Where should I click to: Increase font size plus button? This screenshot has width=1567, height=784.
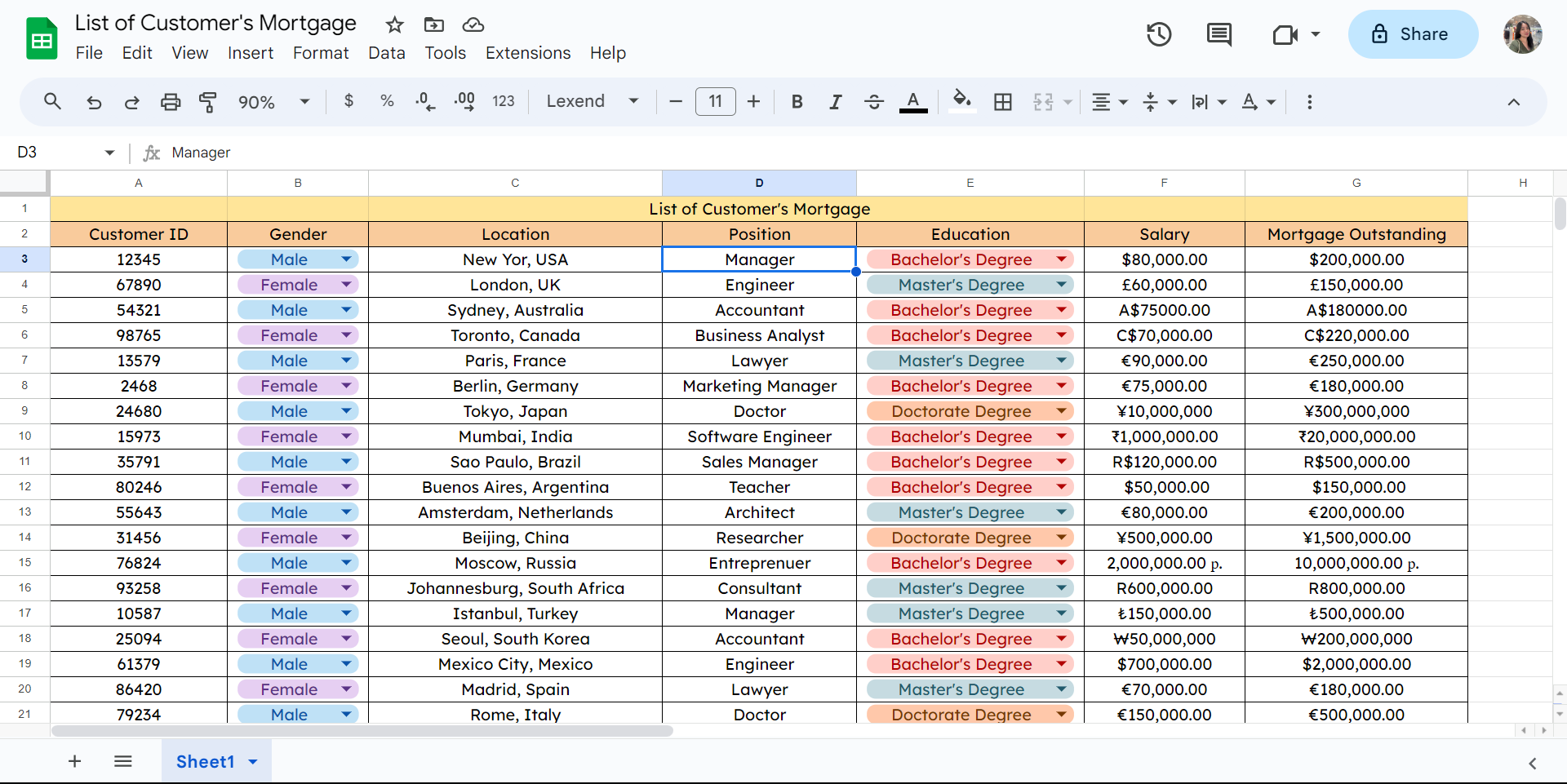[754, 101]
